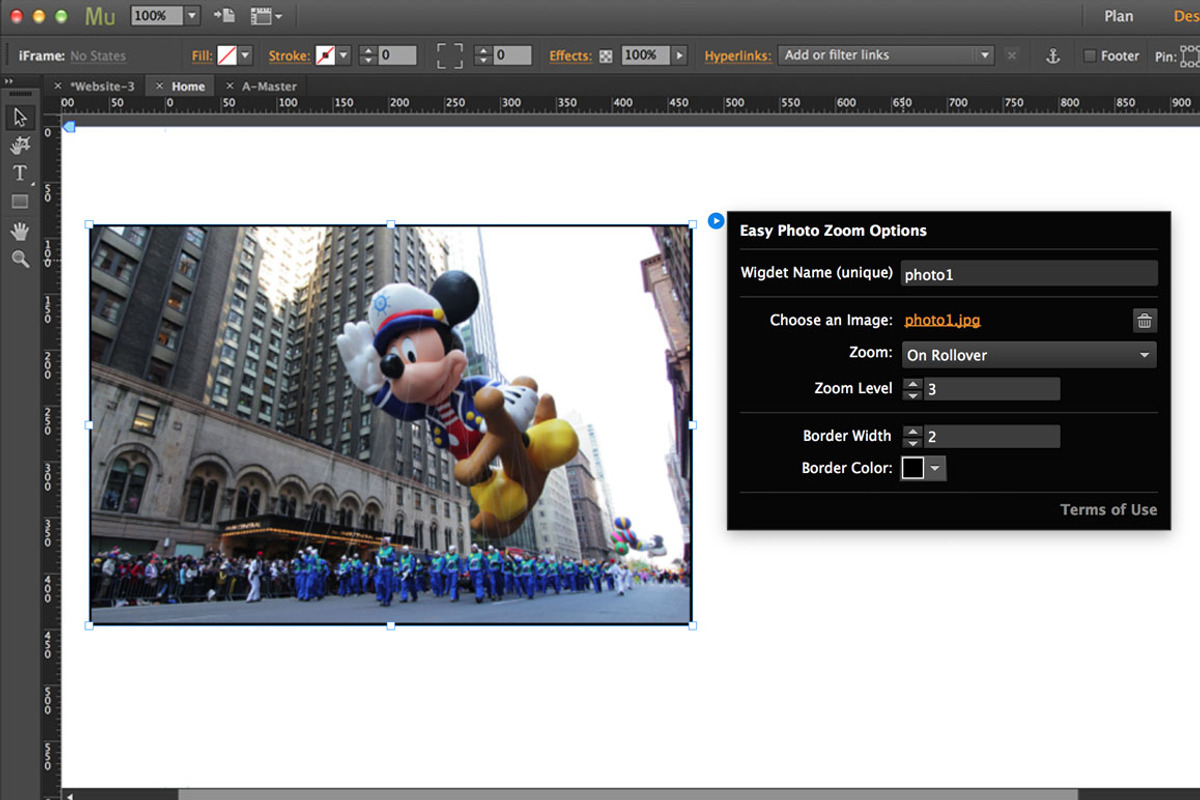
Task: Open the Effects panel link
Action: [x=571, y=56]
